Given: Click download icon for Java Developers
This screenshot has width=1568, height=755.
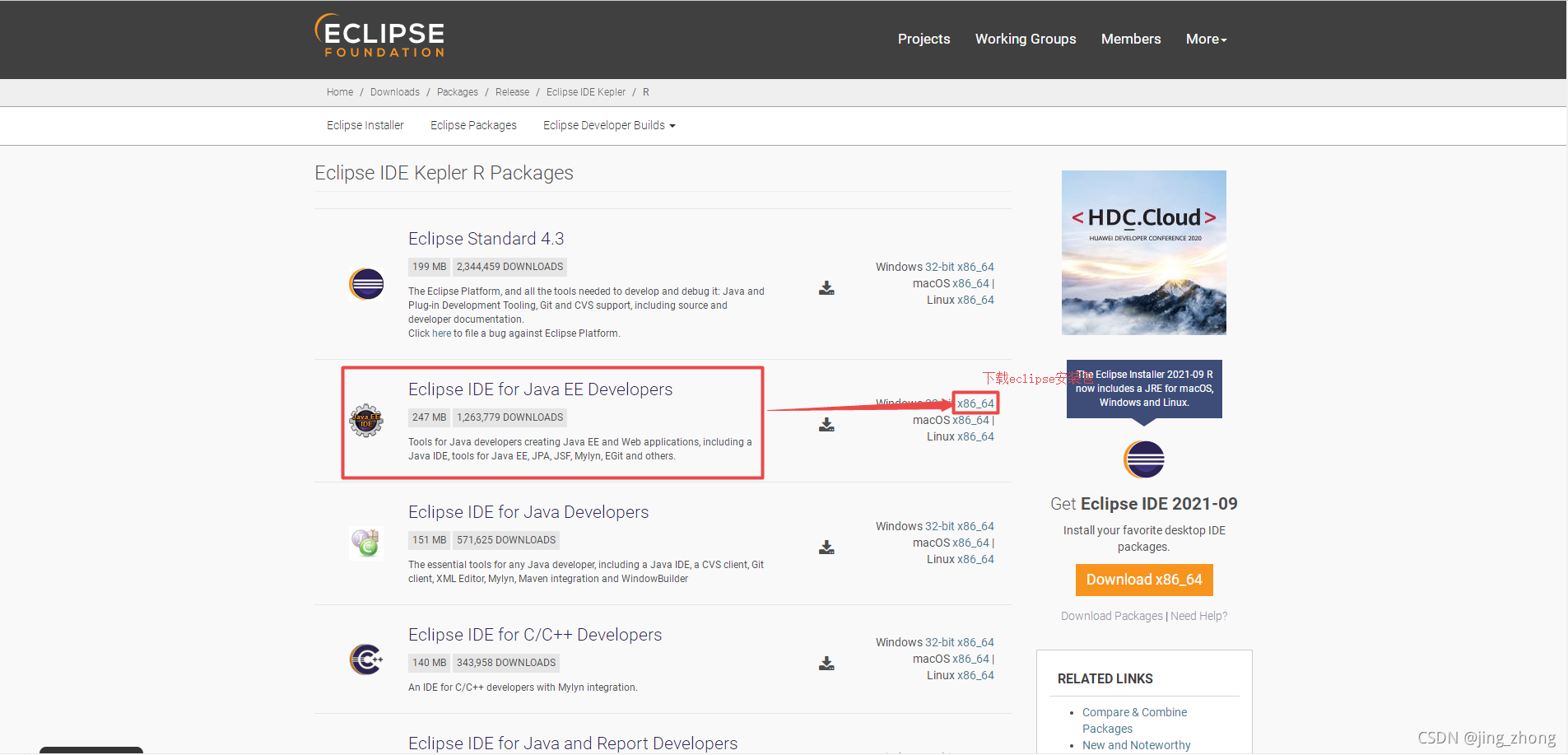Looking at the screenshot, I should [x=826, y=548].
